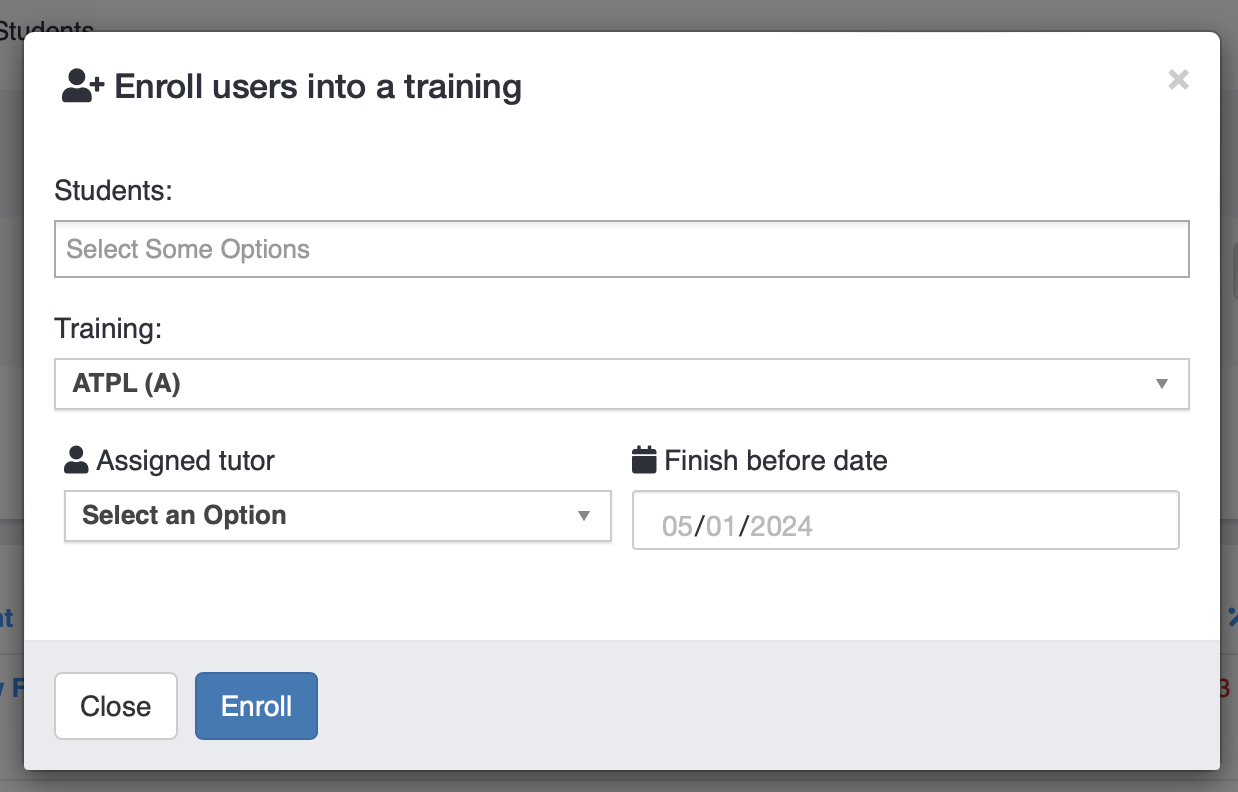
Task: Click the arrow on Select an Option dropdown
Action: (x=584, y=516)
